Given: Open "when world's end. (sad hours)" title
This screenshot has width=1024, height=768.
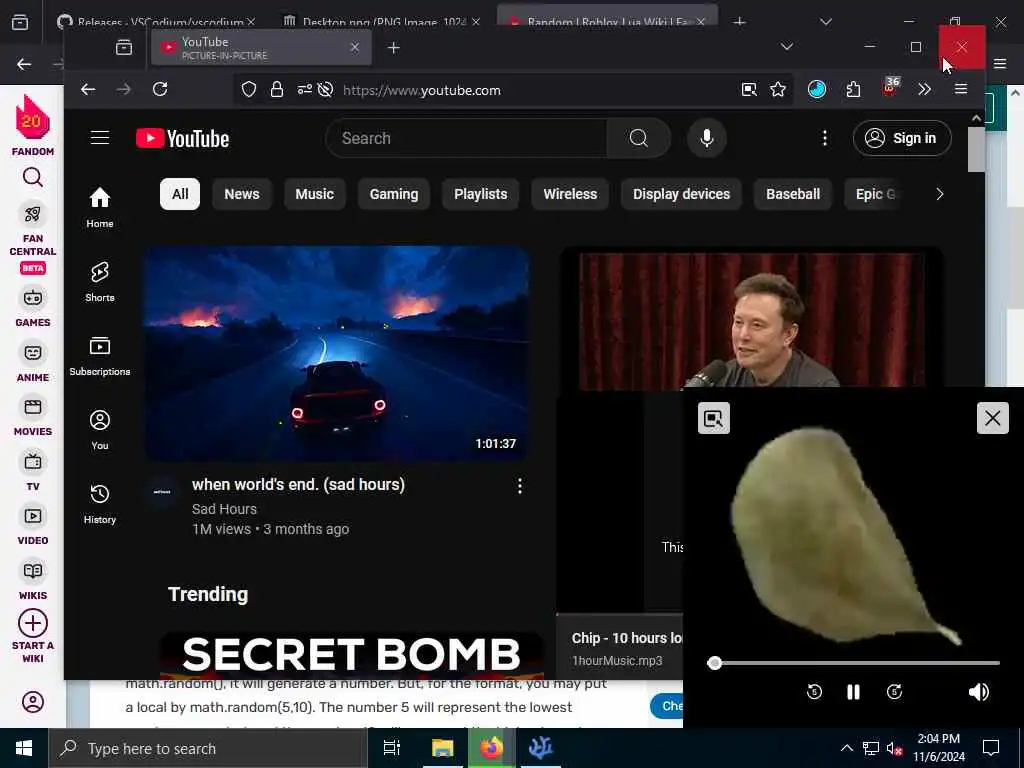Looking at the screenshot, I should pyautogui.click(x=298, y=485).
